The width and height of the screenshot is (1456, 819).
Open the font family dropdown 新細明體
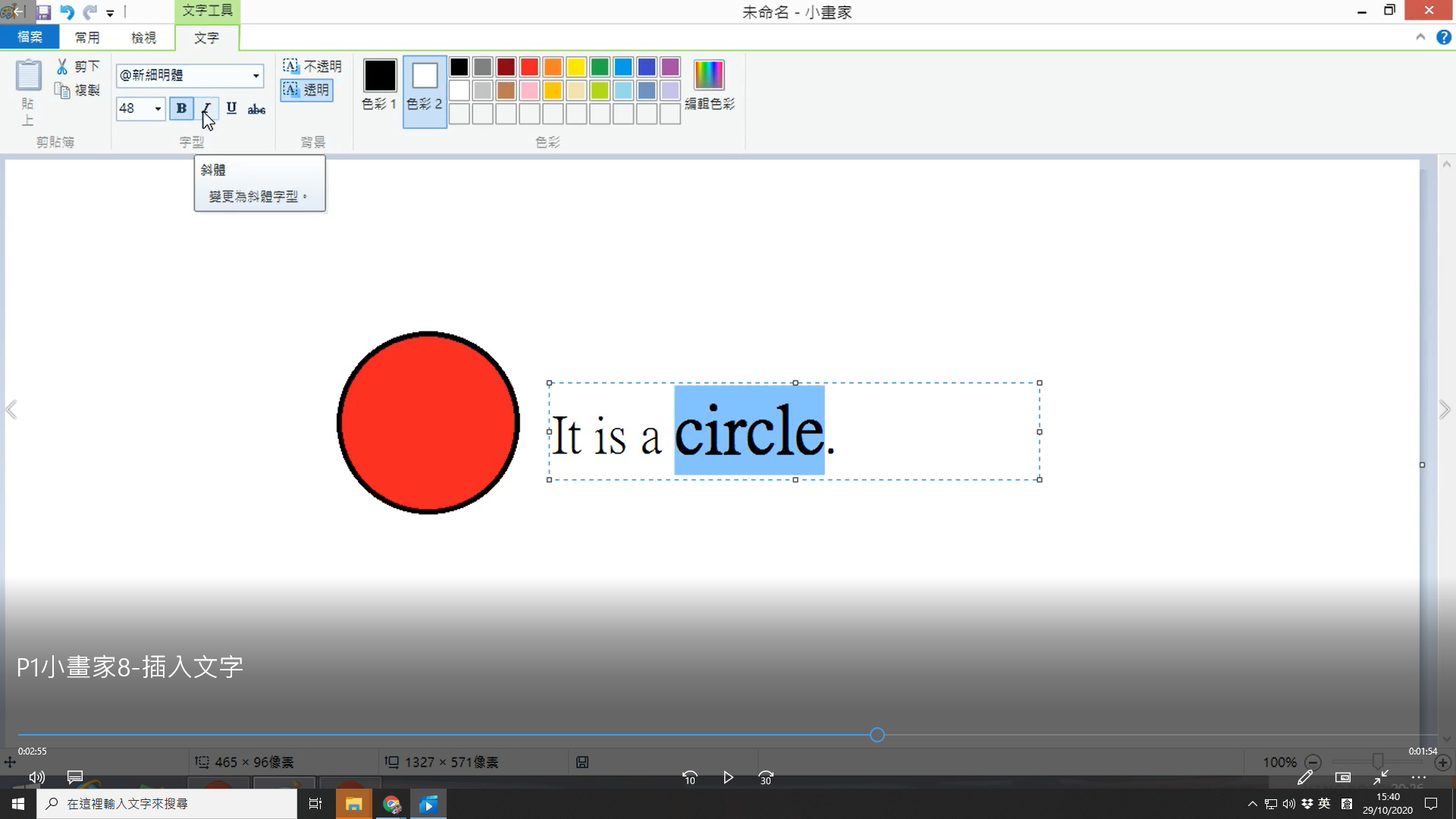(256, 75)
